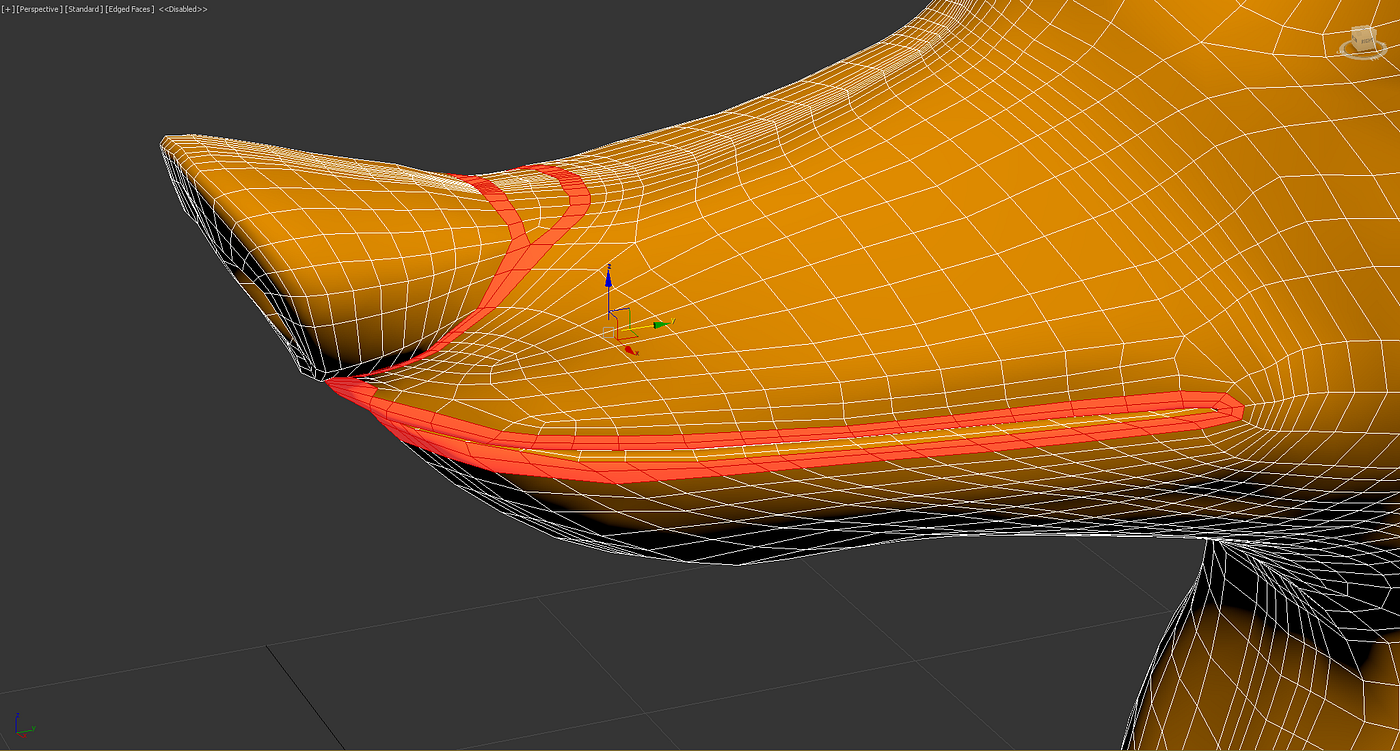The width and height of the screenshot is (1400, 751).
Task: Open the [+] general viewport label menu
Action: (x=8, y=7)
